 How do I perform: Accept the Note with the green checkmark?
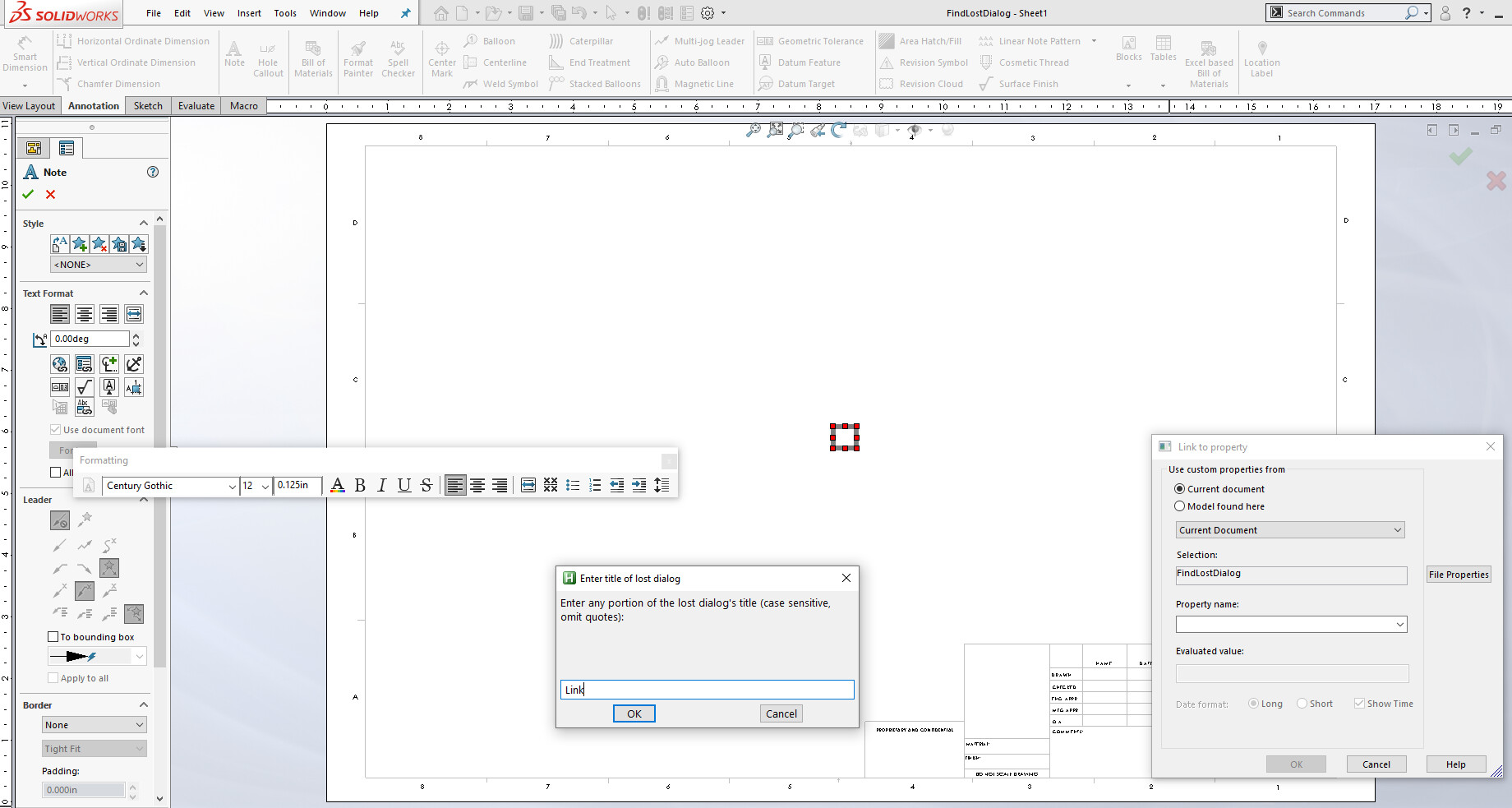28,195
